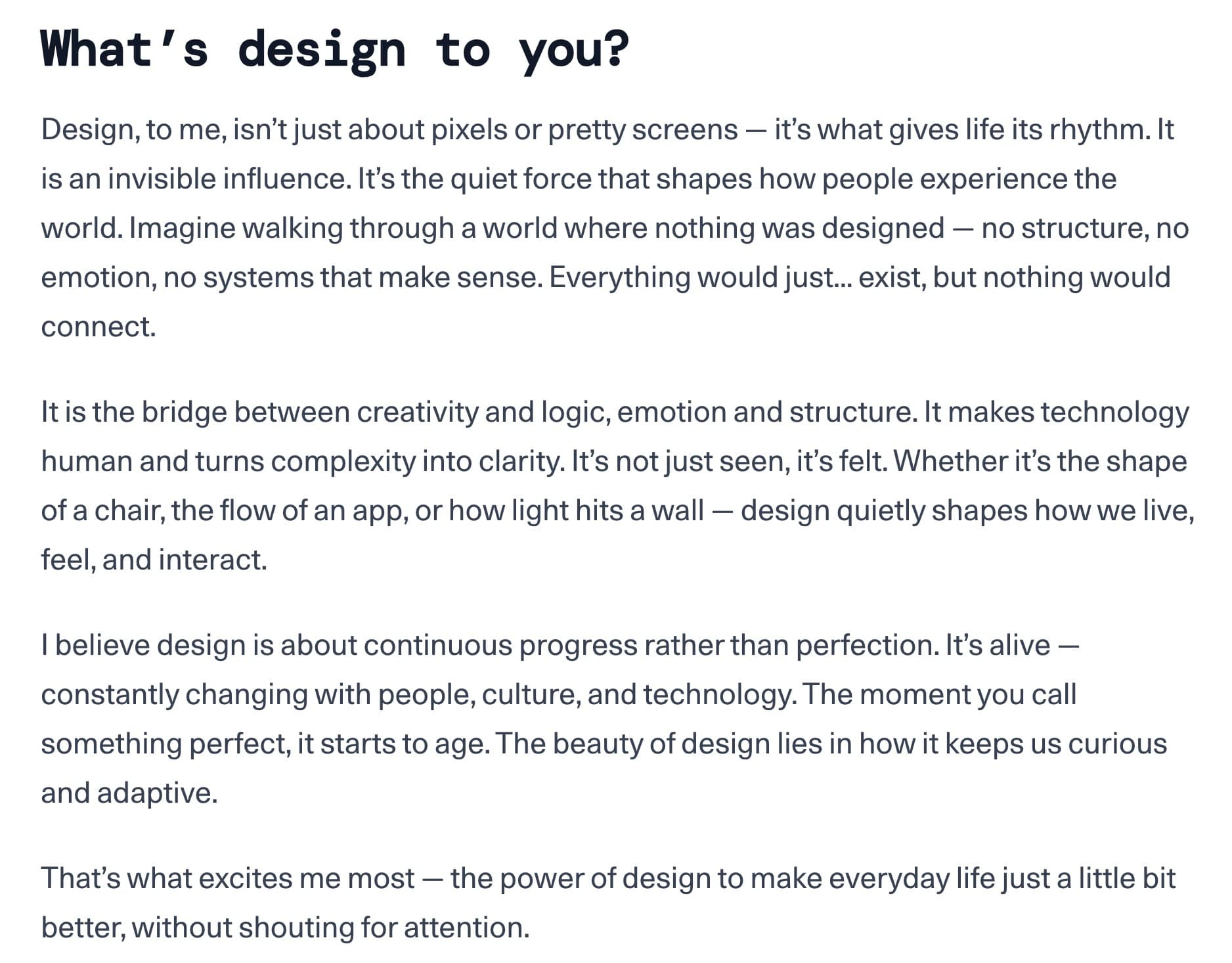This screenshot has width=1232, height=963.
Task: Click the word "Imagine" in first paragraph
Action: coord(182,229)
